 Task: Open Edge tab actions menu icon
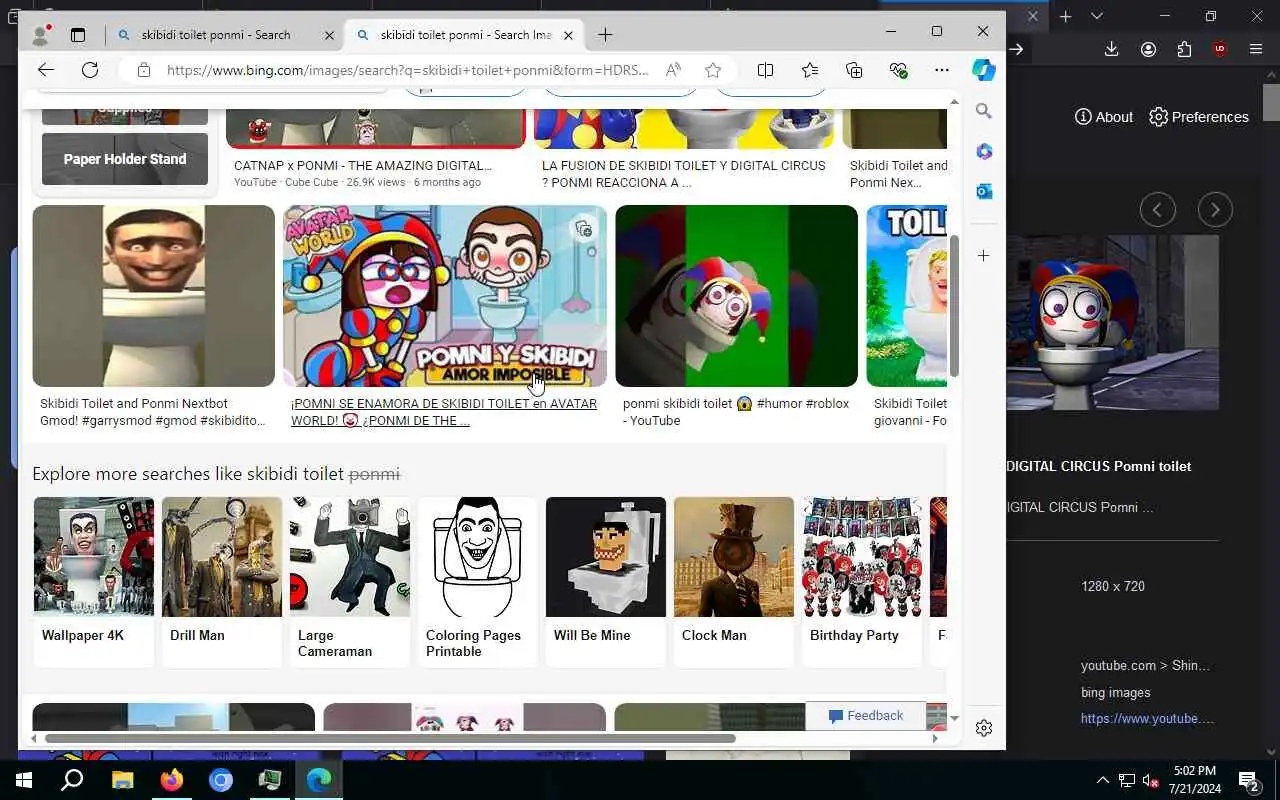(x=78, y=35)
